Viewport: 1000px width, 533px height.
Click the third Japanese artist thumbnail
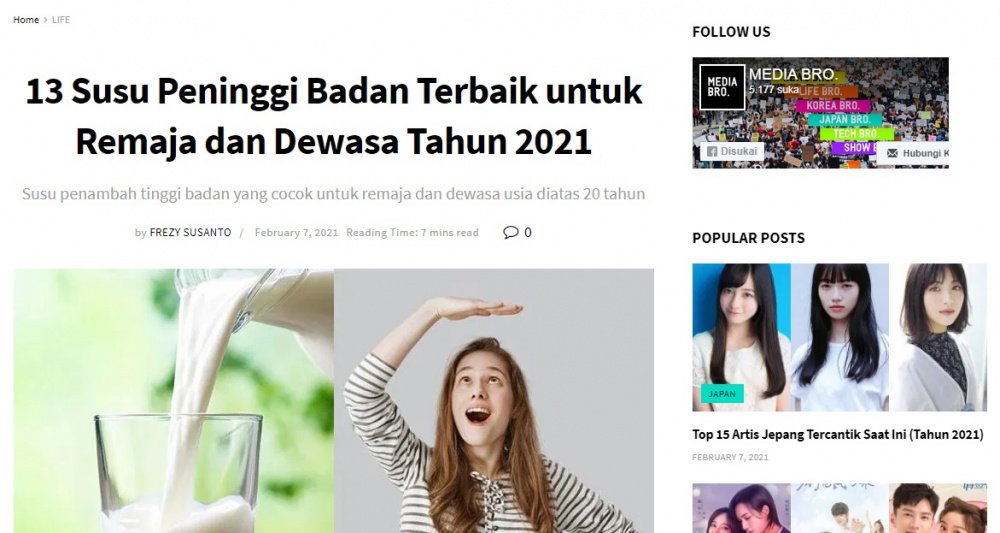[x=938, y=337]
